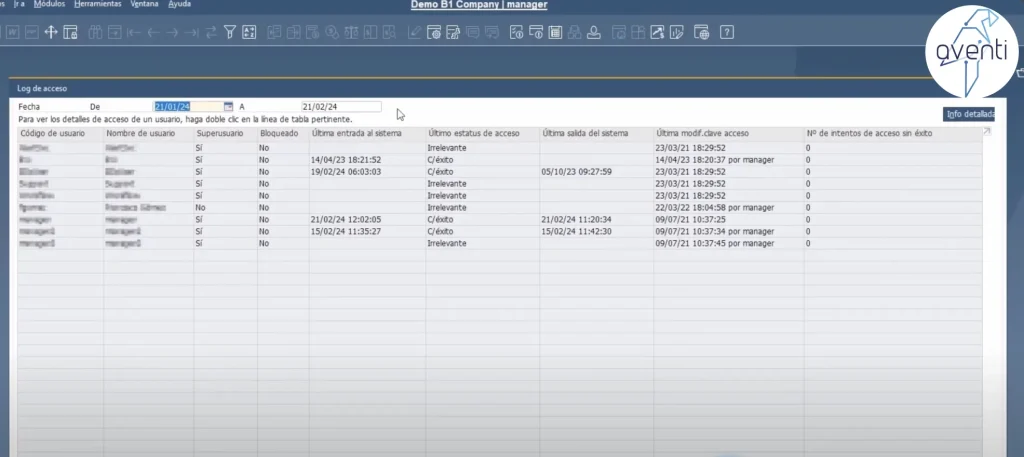The height and width of the screenshot is (457, 1024).
Task: Open the Help question mark icon
Action: 727,32
